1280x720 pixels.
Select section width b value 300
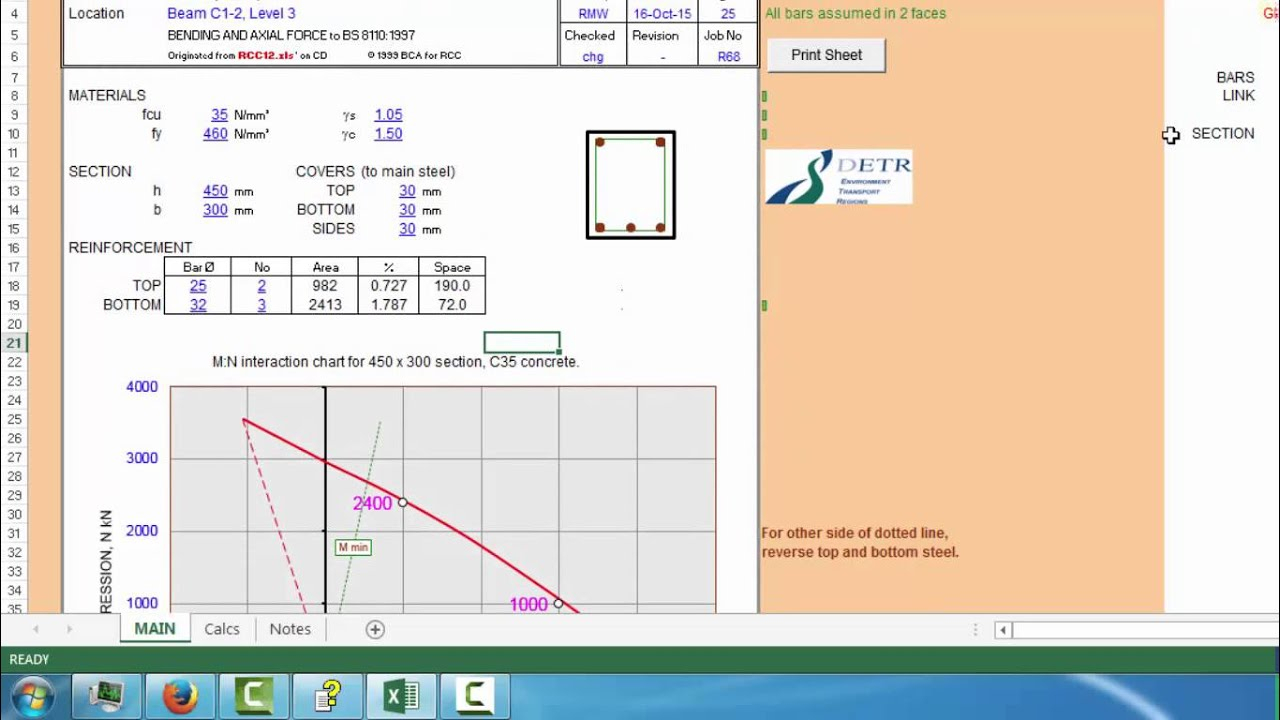point(215,210)
